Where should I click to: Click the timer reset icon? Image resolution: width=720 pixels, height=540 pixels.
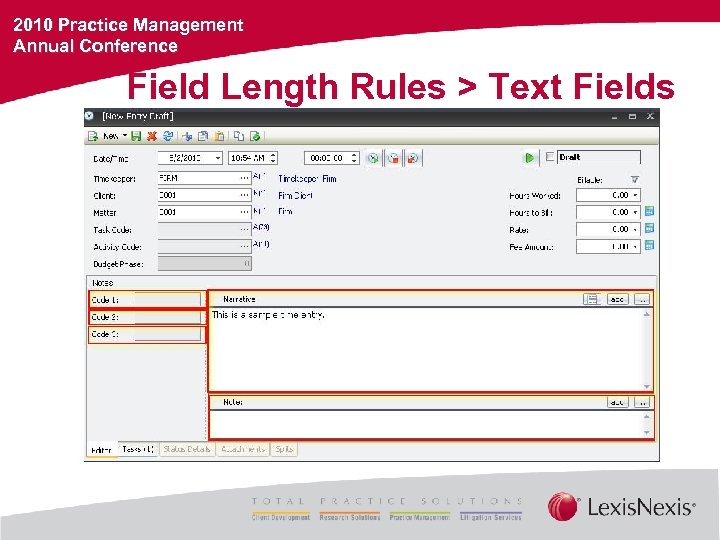tap(413, 158)
